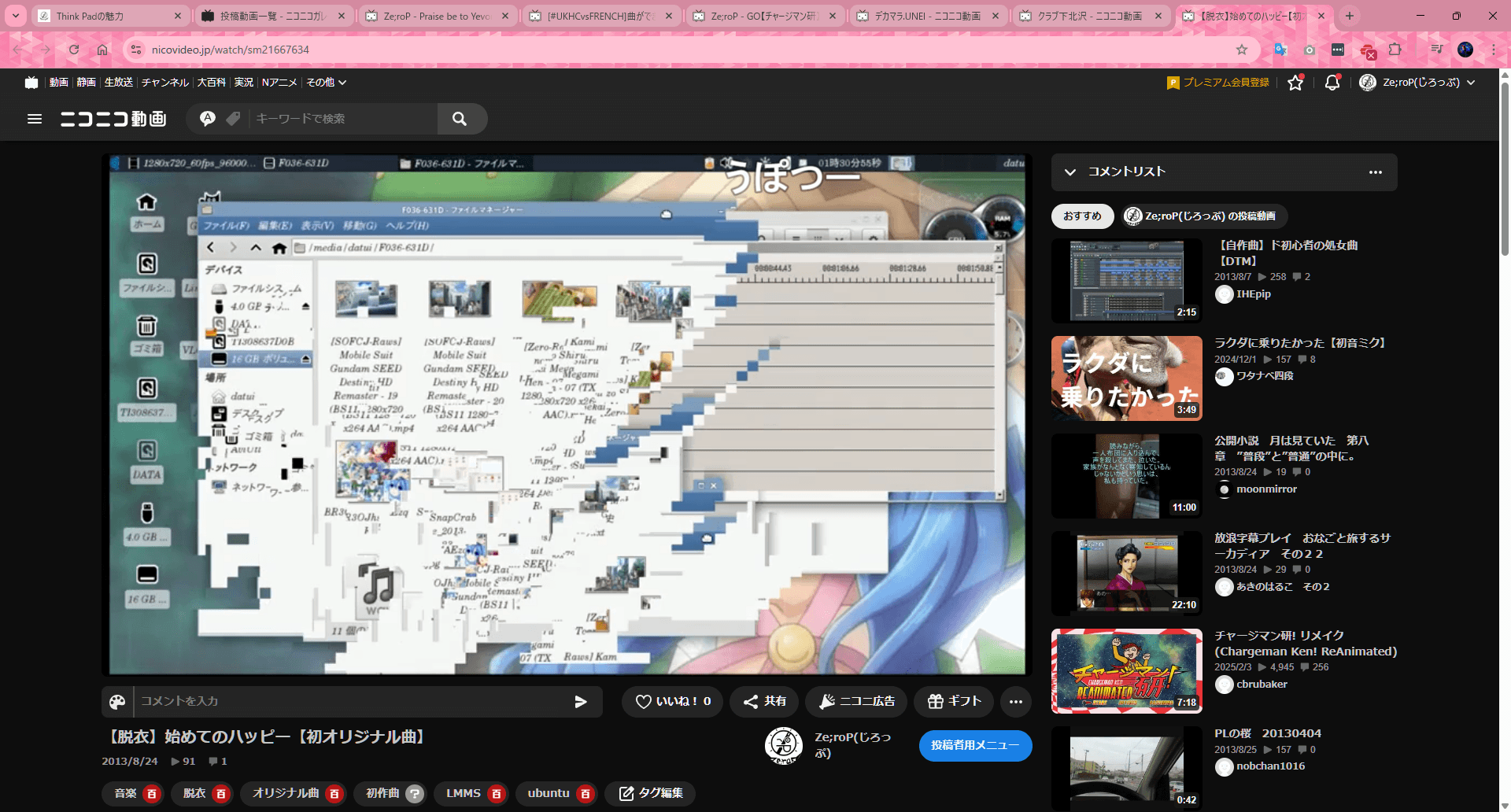Switch search mode to keyword icon

(x=208, y=119)
